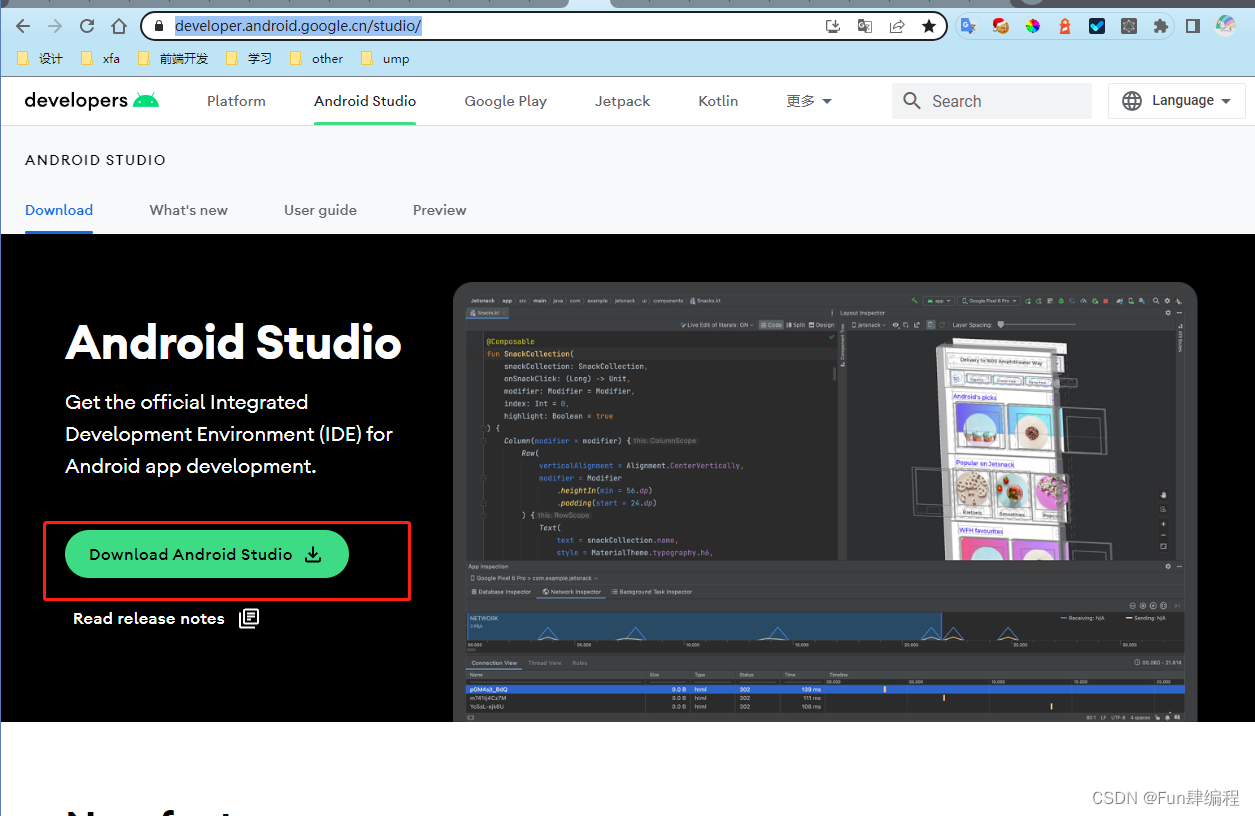The height and width of the screenshot is (816, 1255).
Task: Click the globe icon beside Language
Action: click(x=1132, y=101)
